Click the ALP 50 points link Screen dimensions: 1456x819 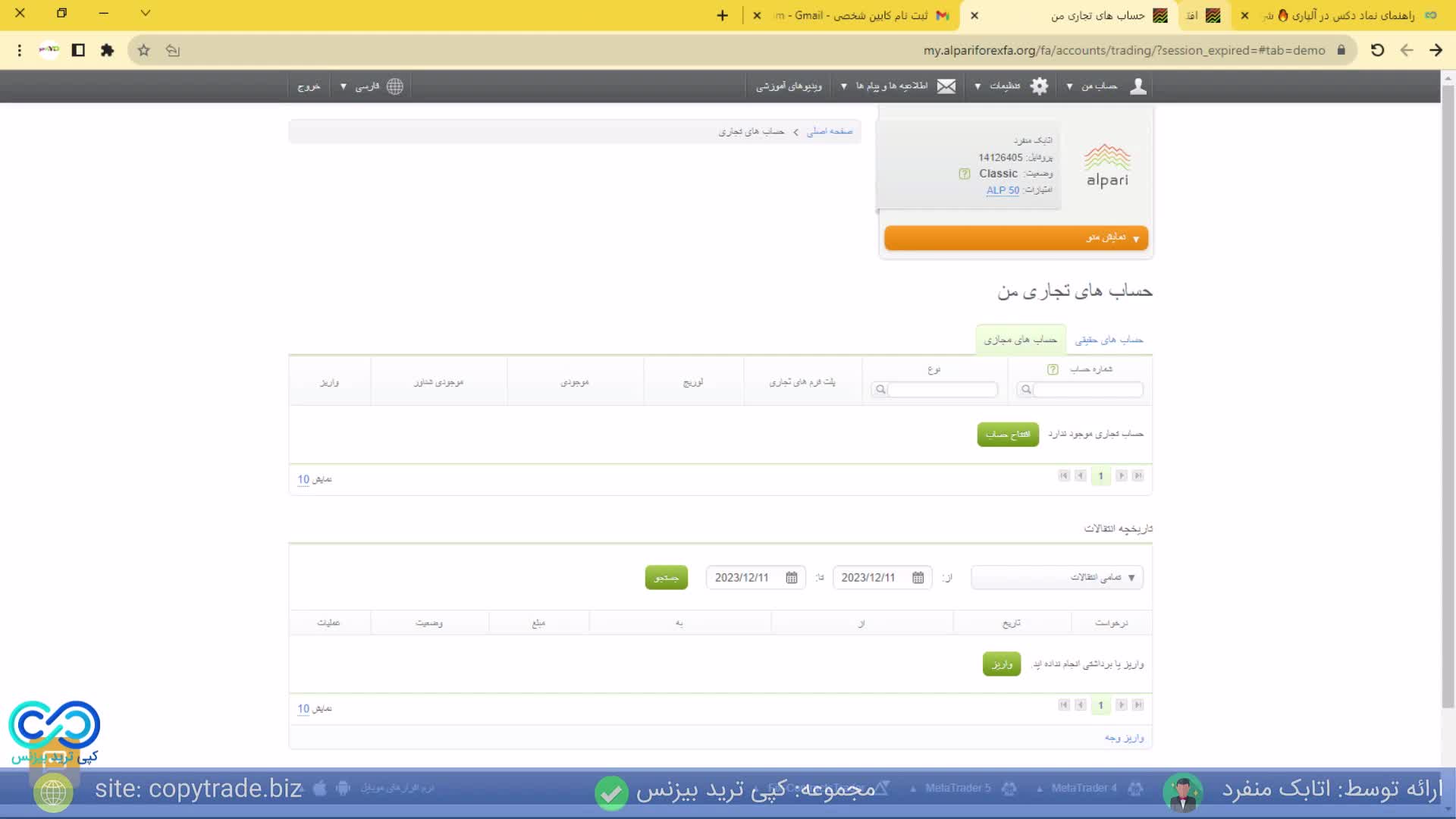pos(1003,190)
